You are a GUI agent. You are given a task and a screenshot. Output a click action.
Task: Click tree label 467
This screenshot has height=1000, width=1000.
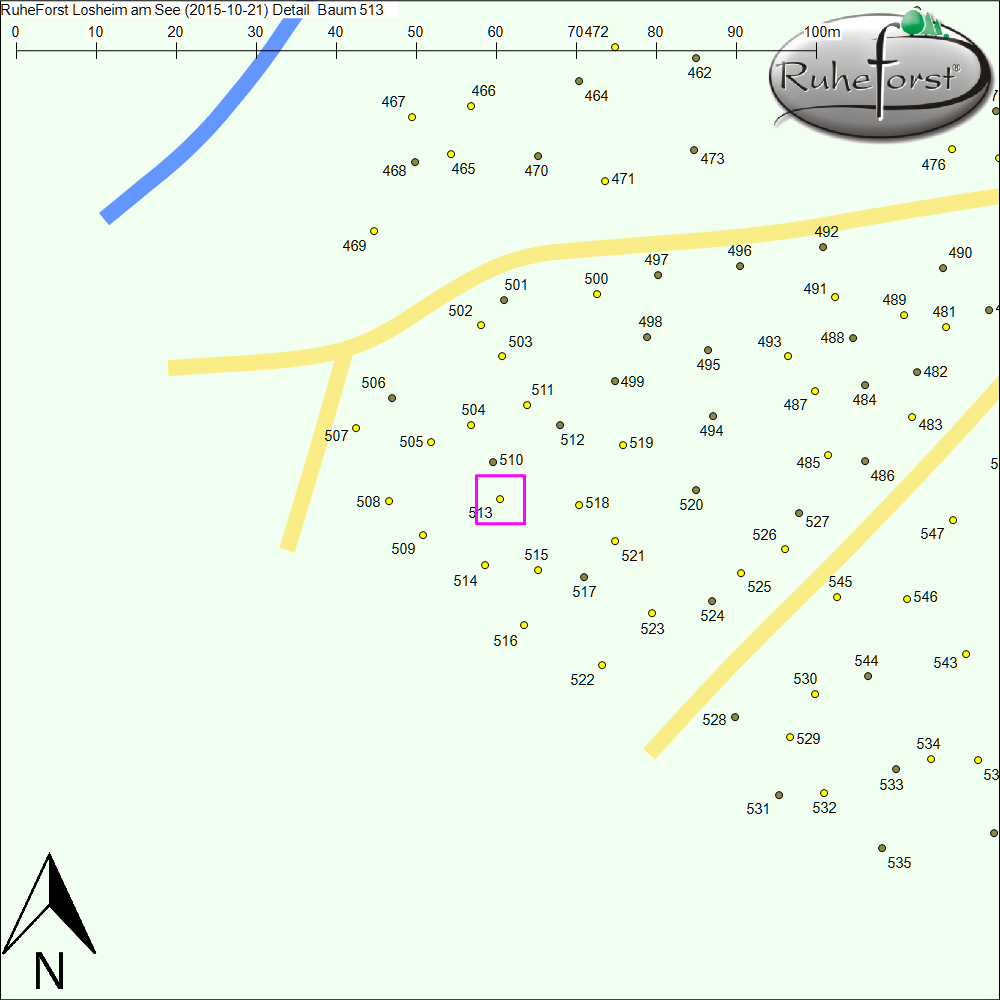tap(393, 102)
